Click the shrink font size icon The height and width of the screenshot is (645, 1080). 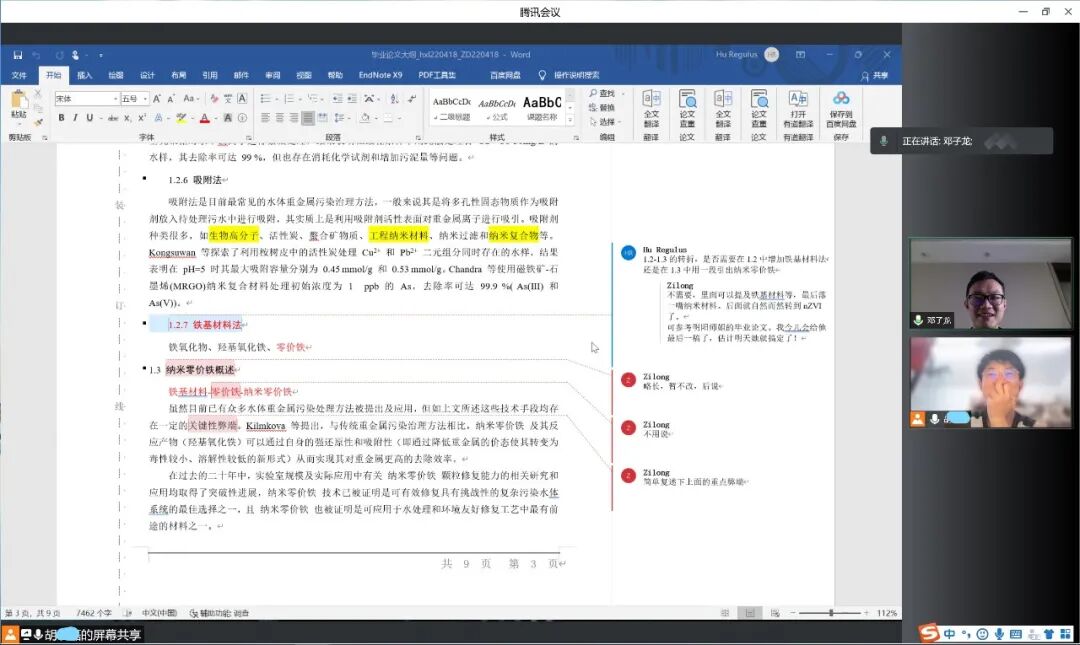[171, 99]
